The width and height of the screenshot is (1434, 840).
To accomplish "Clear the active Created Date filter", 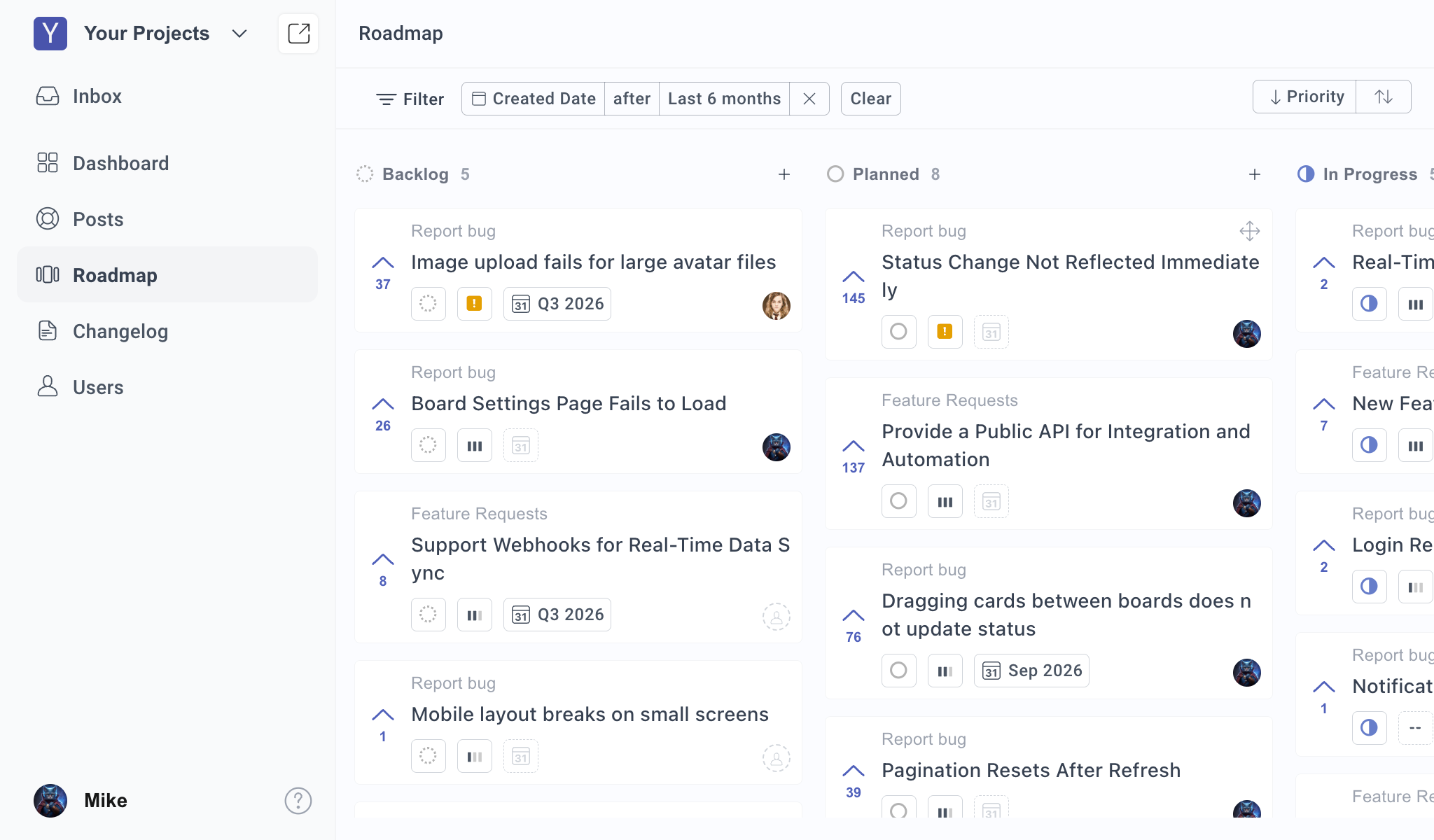I will [x=809, y=98].
